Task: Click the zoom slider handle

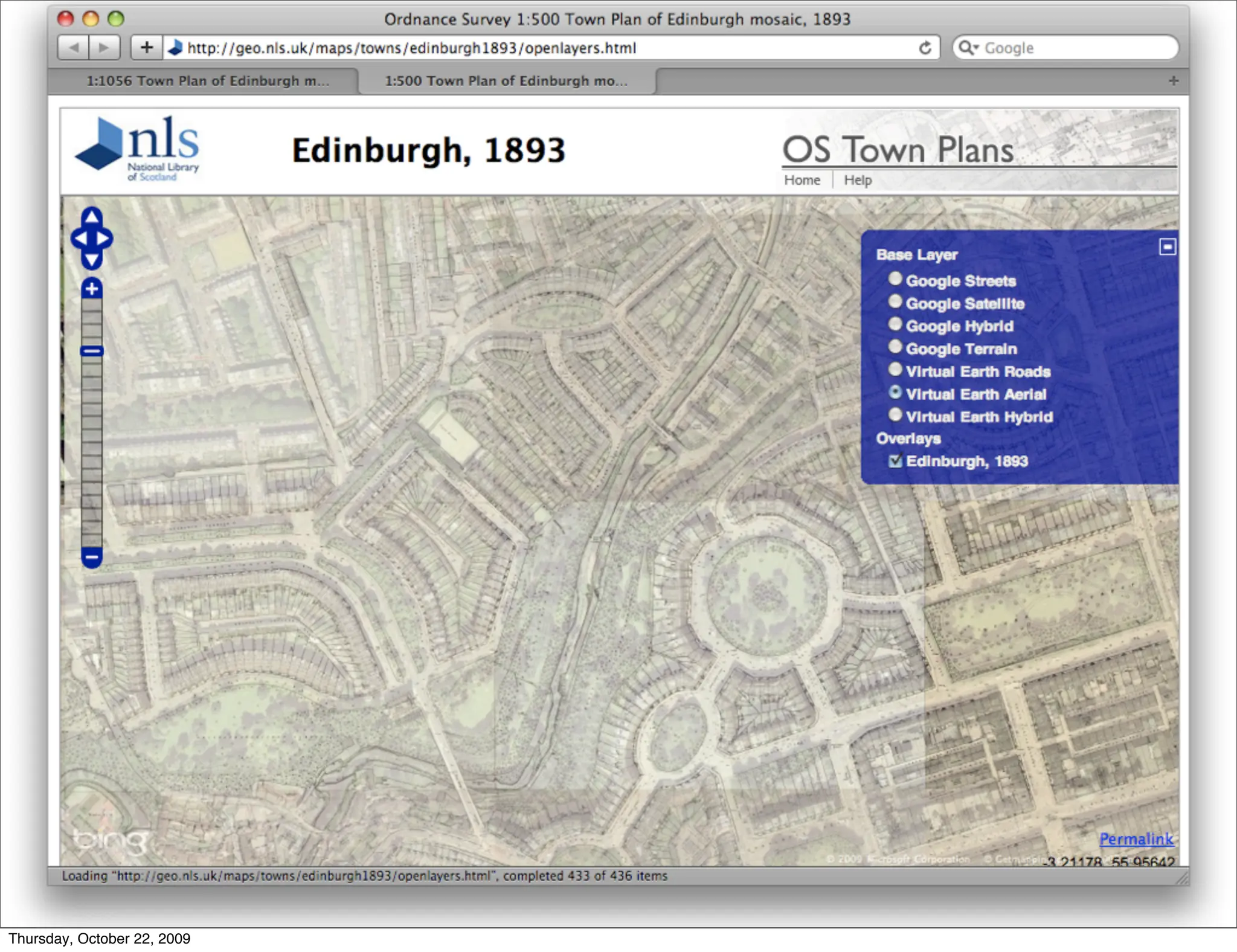Action: coord(92,351)
